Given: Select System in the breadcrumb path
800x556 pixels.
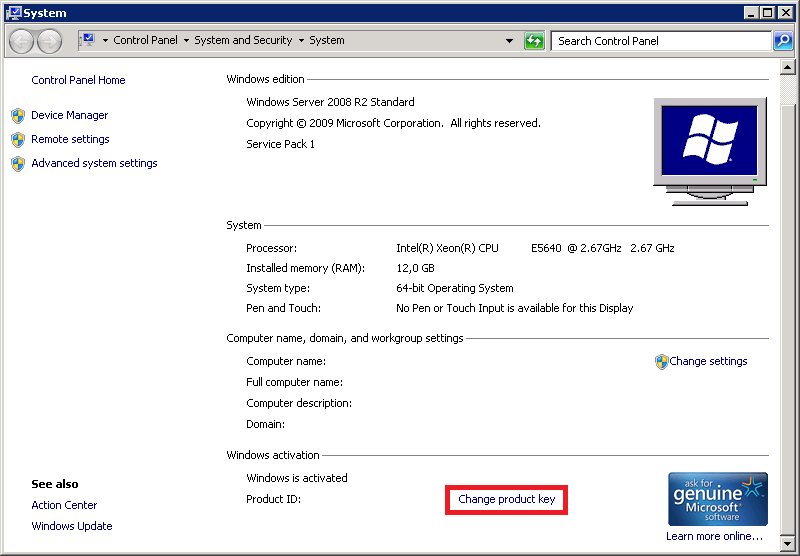Looking at the screenshot, I should click(327, 40).
